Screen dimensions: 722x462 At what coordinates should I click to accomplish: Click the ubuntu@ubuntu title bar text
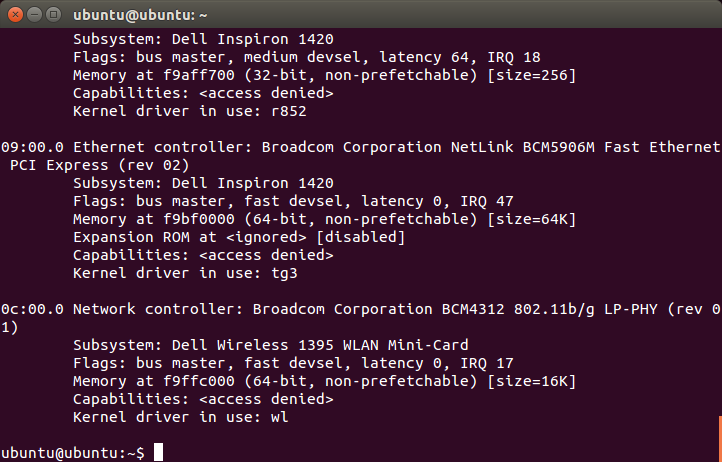tap(140, 15)
